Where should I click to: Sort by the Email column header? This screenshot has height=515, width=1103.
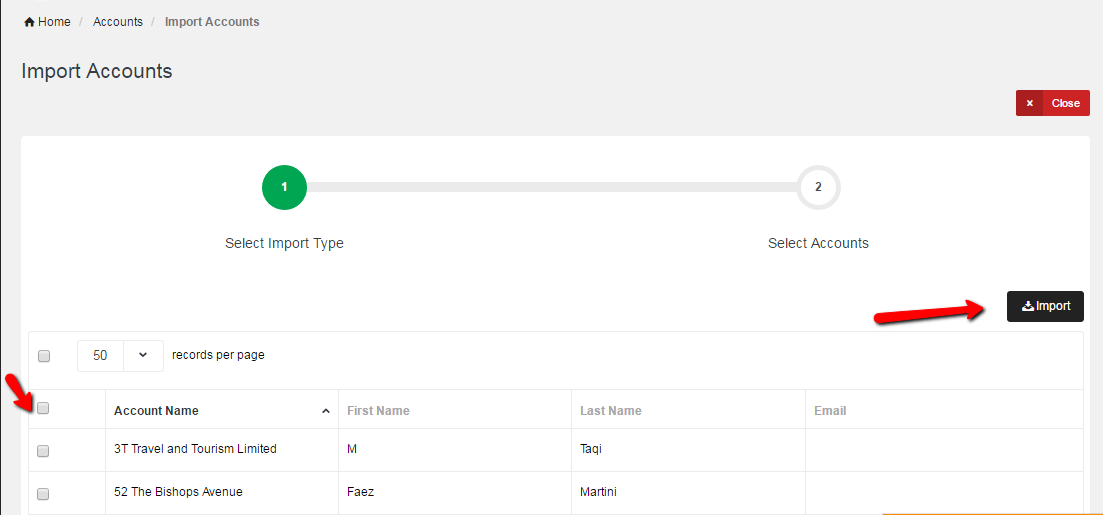(830, 411)
